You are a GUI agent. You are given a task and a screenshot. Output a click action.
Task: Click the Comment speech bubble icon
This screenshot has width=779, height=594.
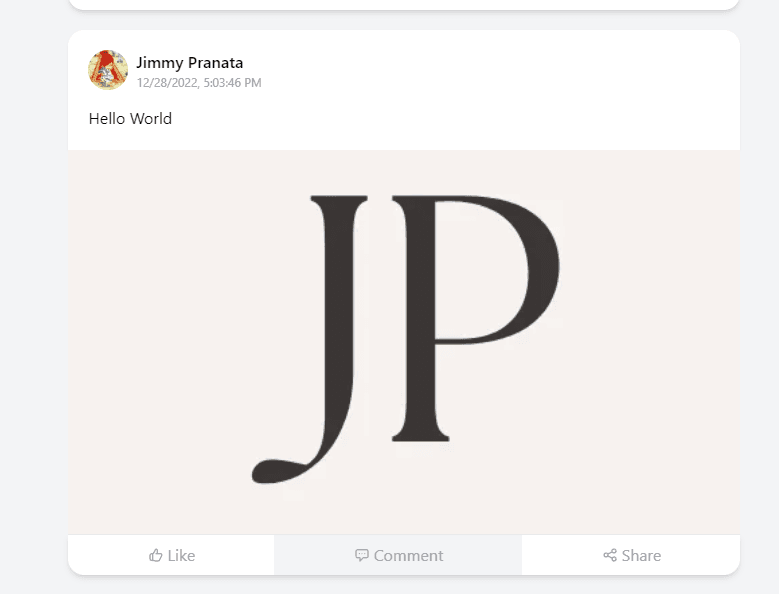coord(362,555)
